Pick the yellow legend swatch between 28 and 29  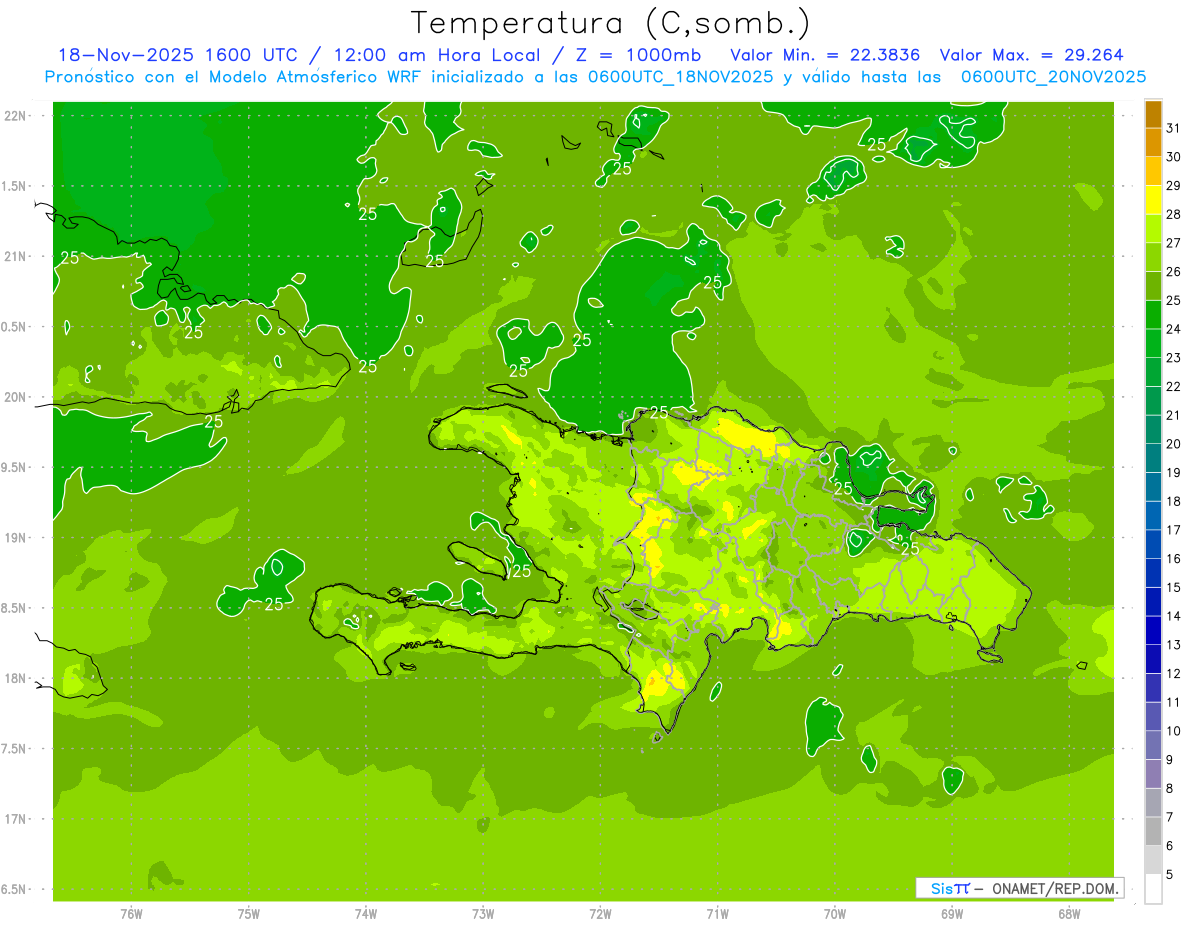click(1153, 200)
